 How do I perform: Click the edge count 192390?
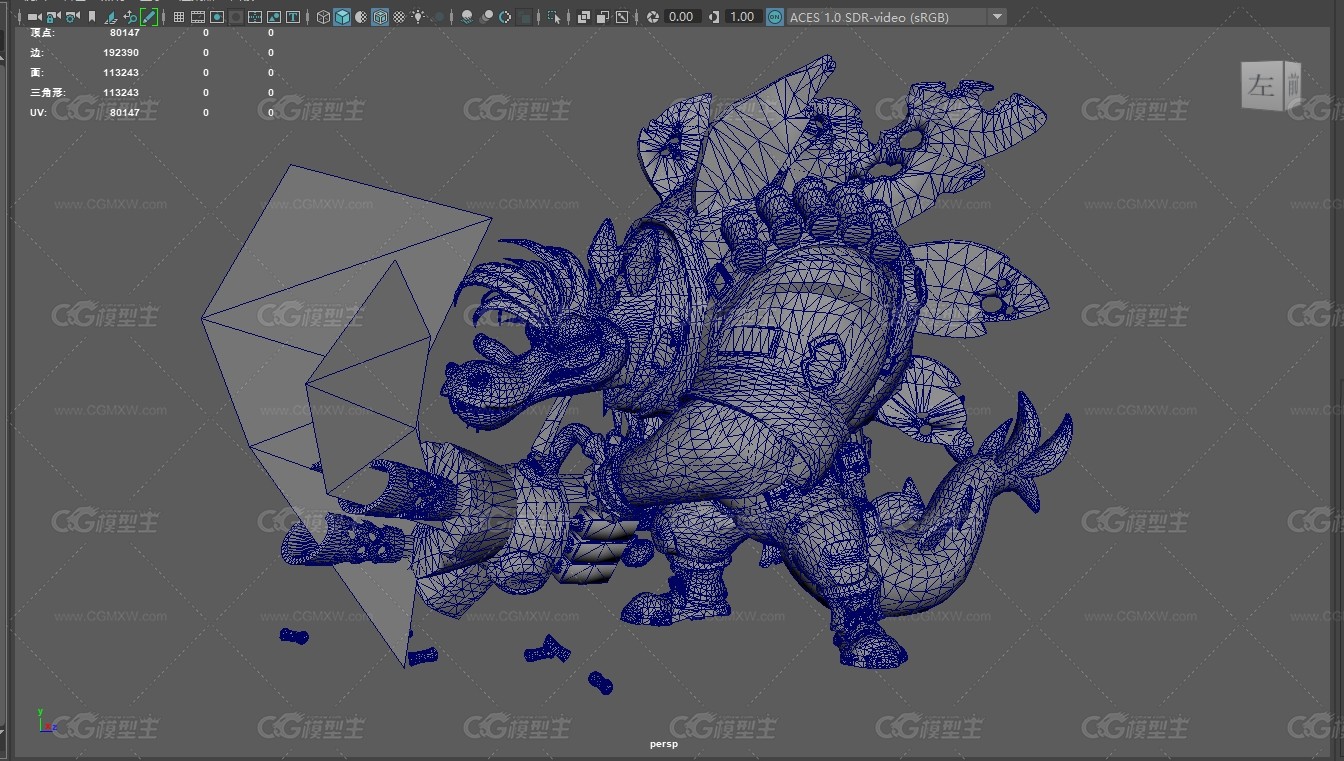[x=121, y=52]
